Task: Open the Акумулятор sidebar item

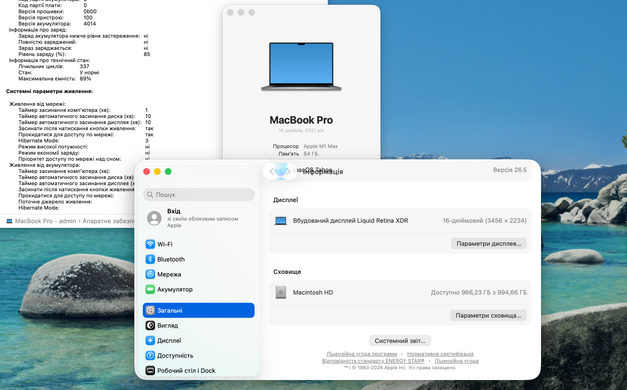Action: pos(198,289)
